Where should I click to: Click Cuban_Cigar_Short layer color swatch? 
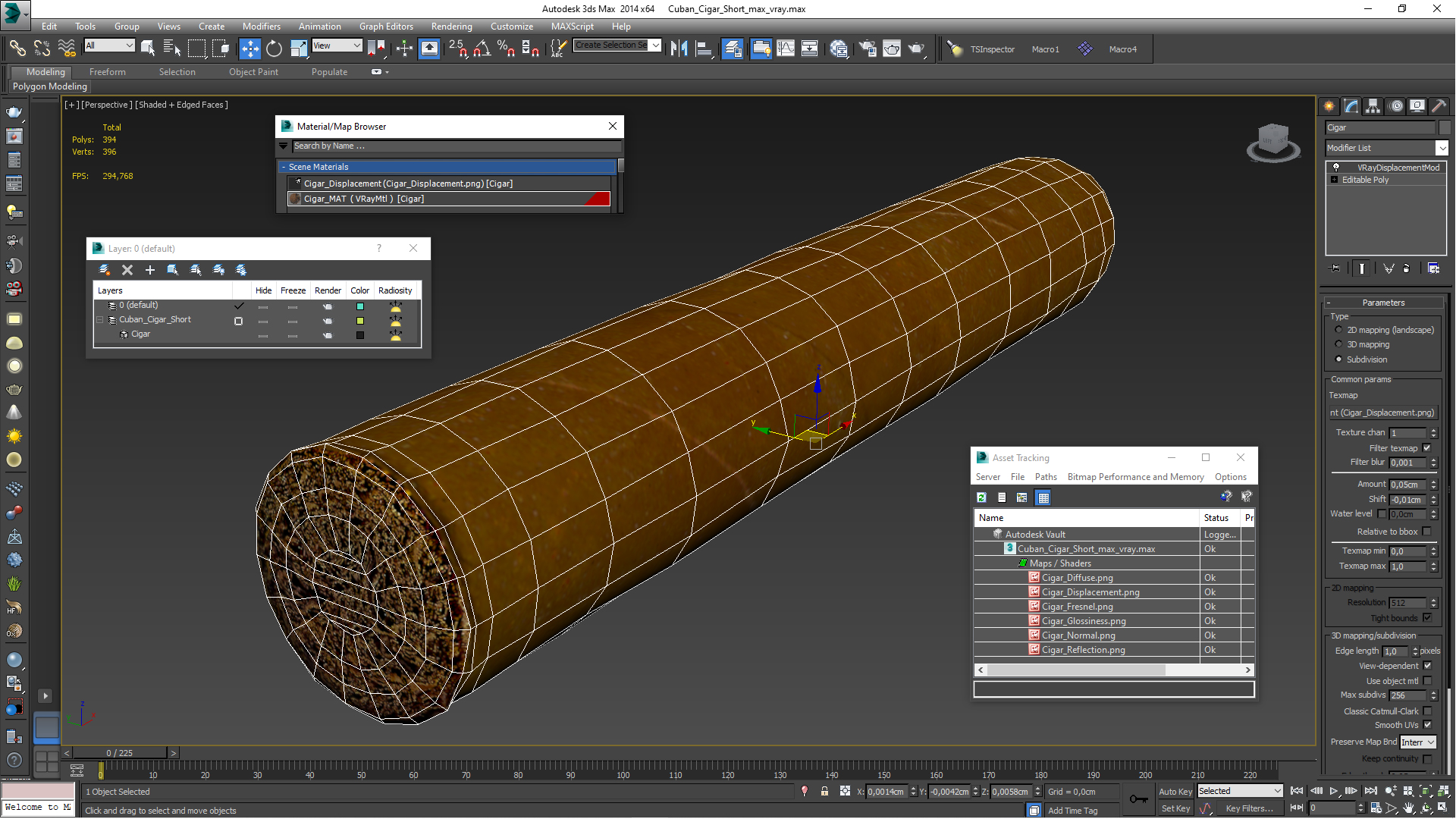(360, 321)
